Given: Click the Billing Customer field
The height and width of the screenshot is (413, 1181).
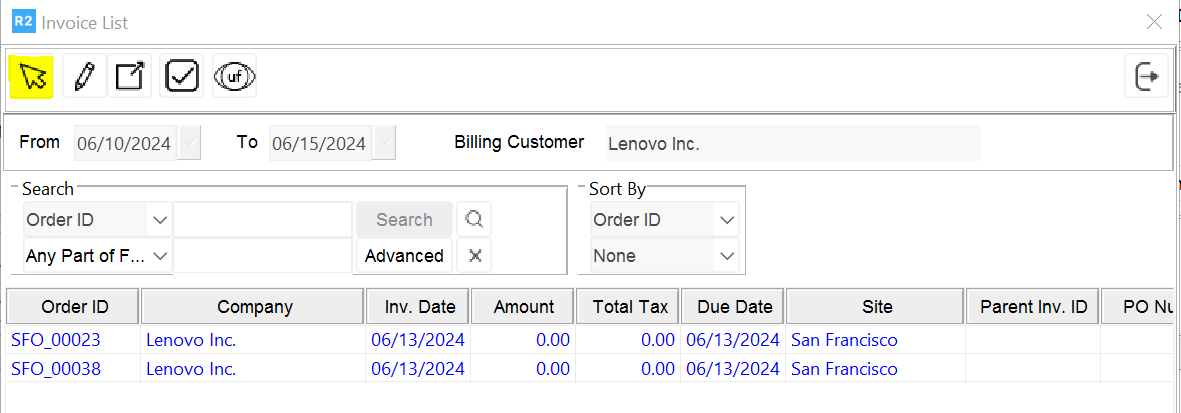Looking at the screenshot, I should click(x=793, y=143).
